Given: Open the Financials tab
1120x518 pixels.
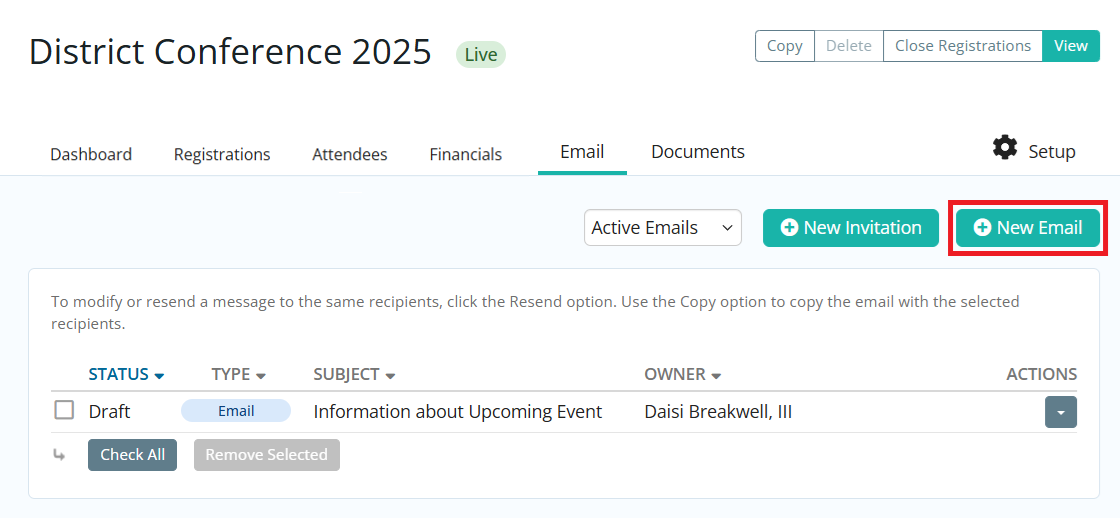Looking at the screenshot, I should tap(466, 154).
